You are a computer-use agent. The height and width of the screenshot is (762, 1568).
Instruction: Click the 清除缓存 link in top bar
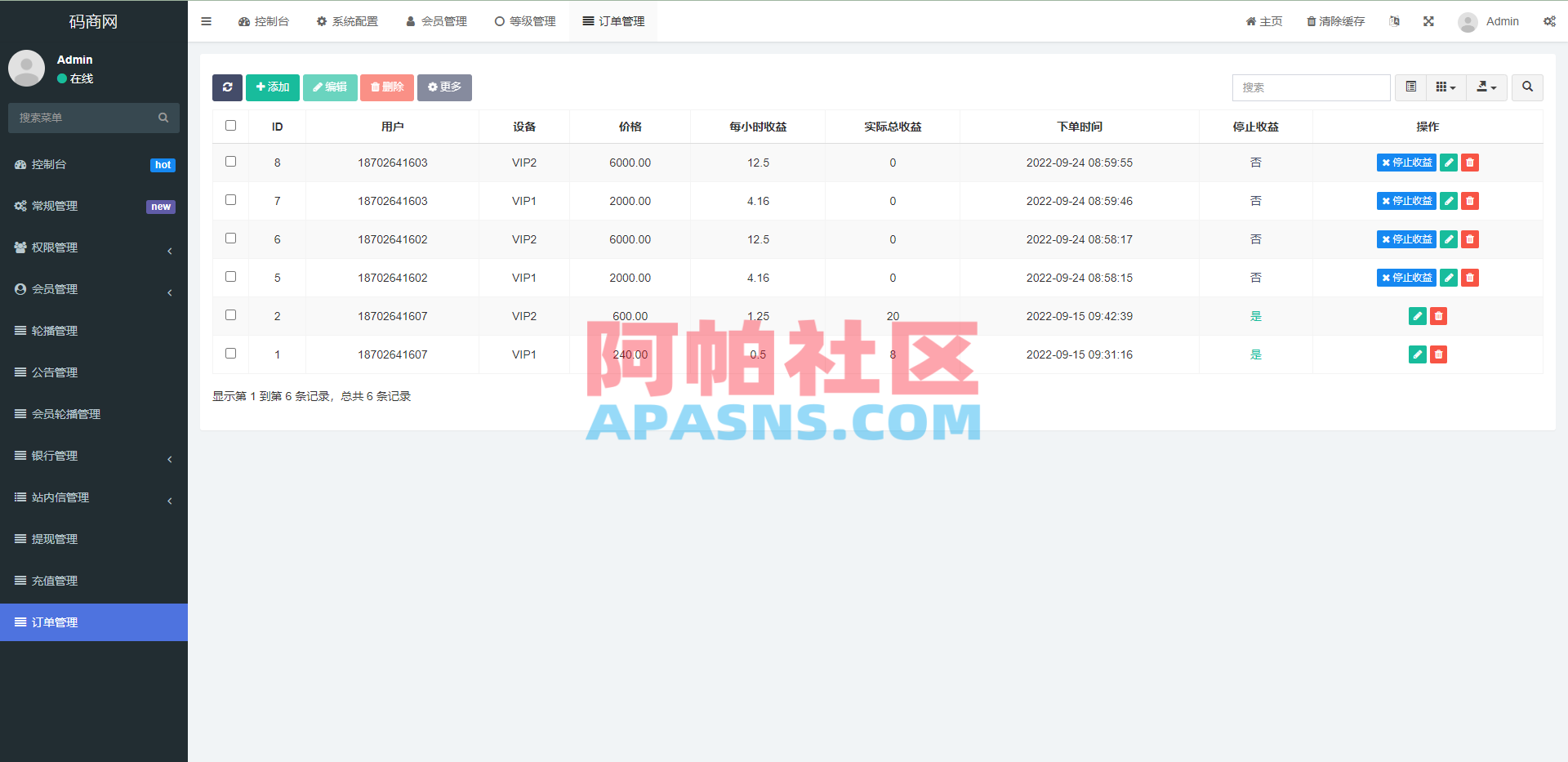1334,21
